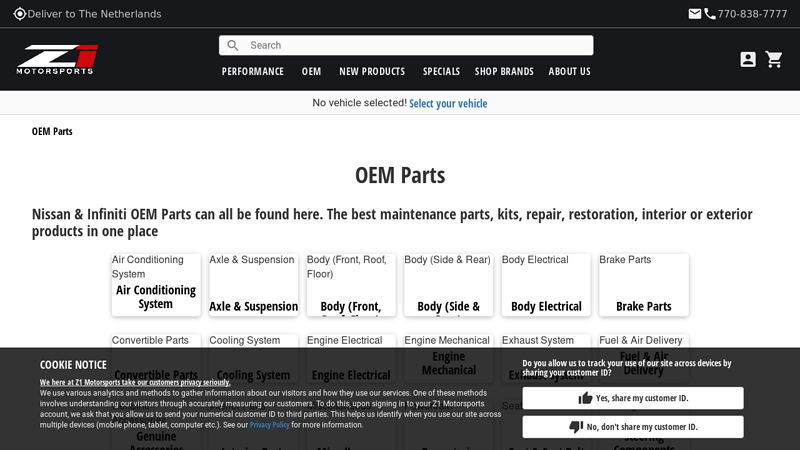Click No, don't share my customer ID
The width and height of the screenshot is (800, 450).
point(633,427)
